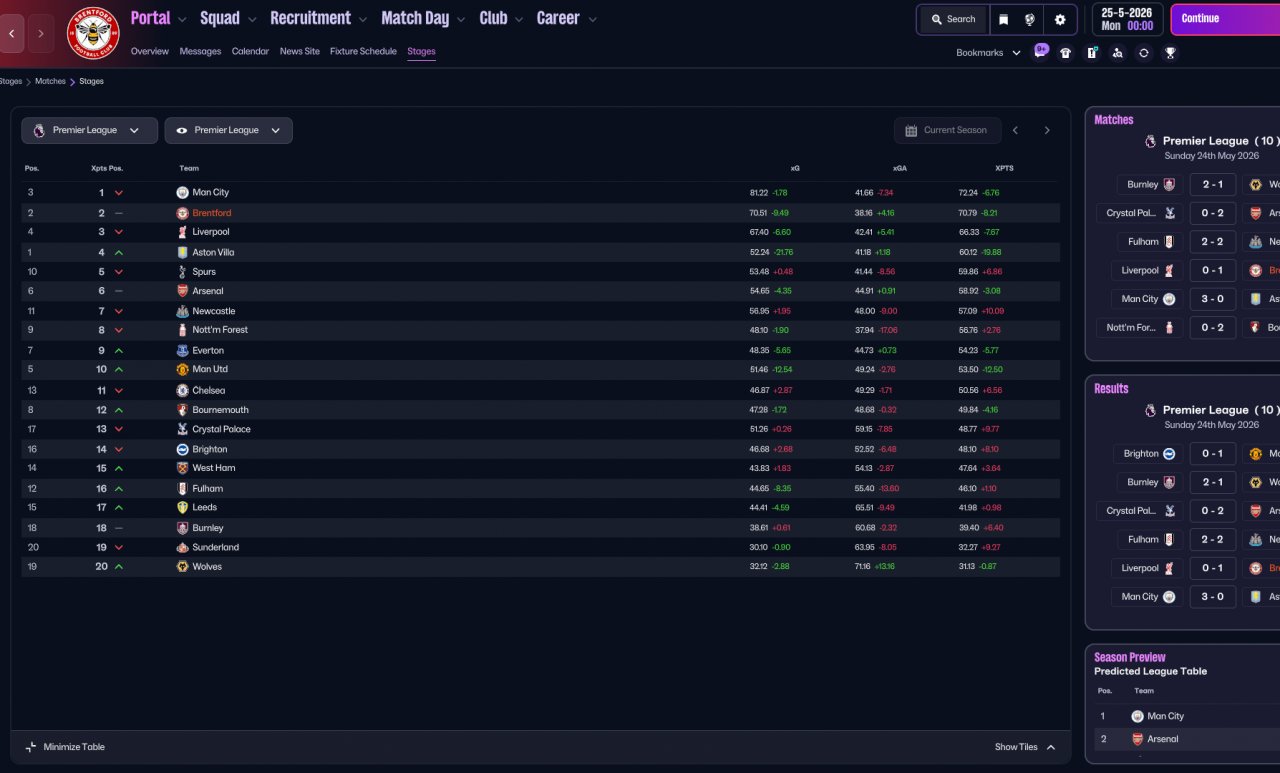The width and height of the screenshot is (1280, 773).
Task: Open Nott'm Forest team row name
Action: [220, 330]
